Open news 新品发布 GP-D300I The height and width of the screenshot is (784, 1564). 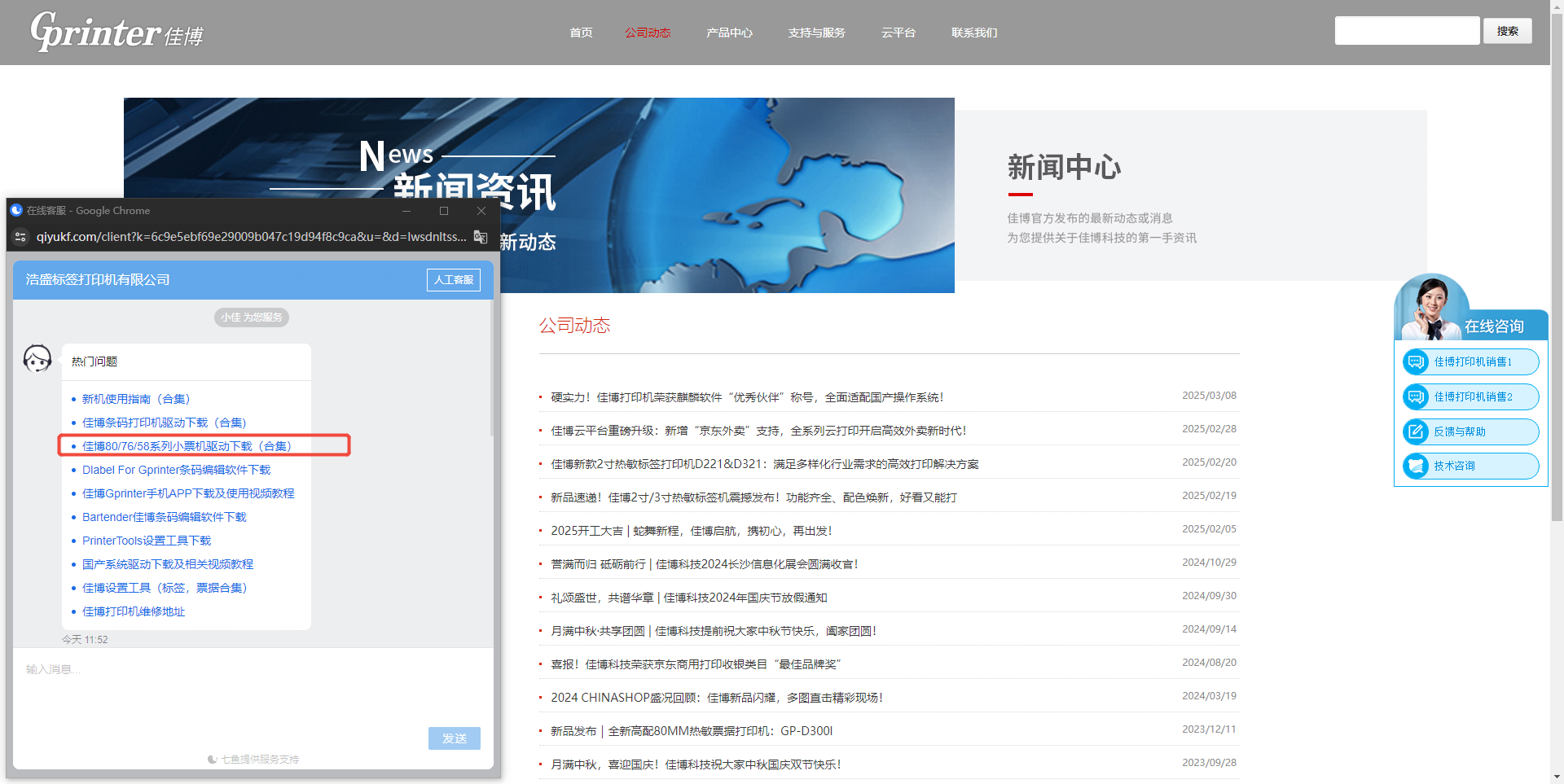point(692,731)
